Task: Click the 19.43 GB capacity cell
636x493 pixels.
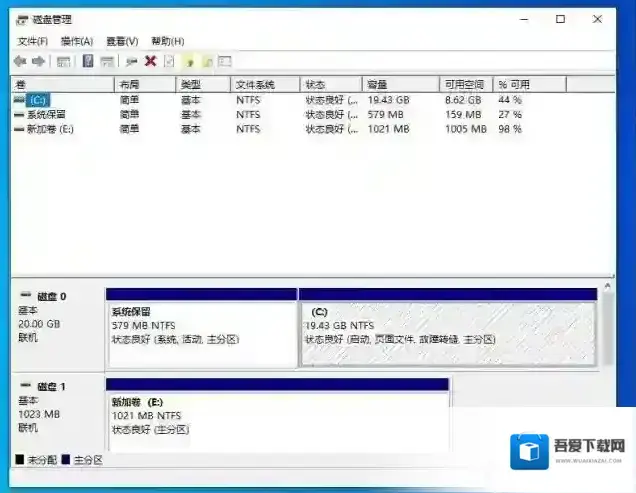Action: [x=389, y=100]
